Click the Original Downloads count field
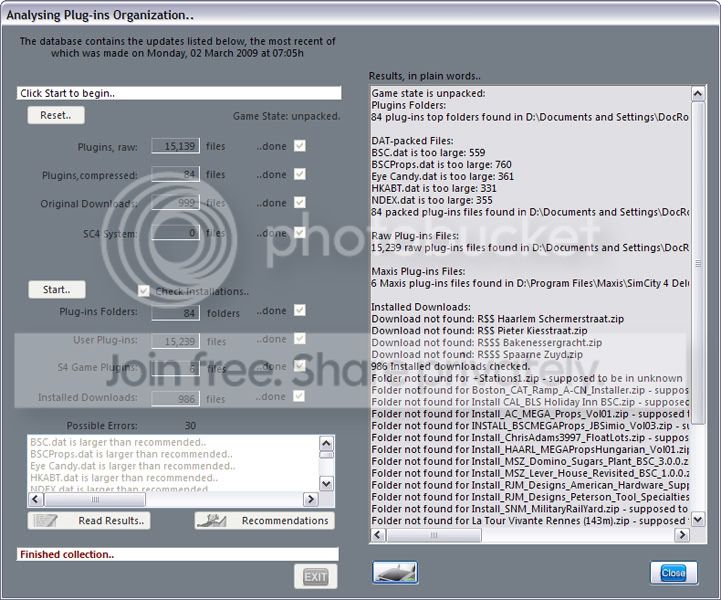The width and height of the screenshot is (721, 600). [176, 202]
